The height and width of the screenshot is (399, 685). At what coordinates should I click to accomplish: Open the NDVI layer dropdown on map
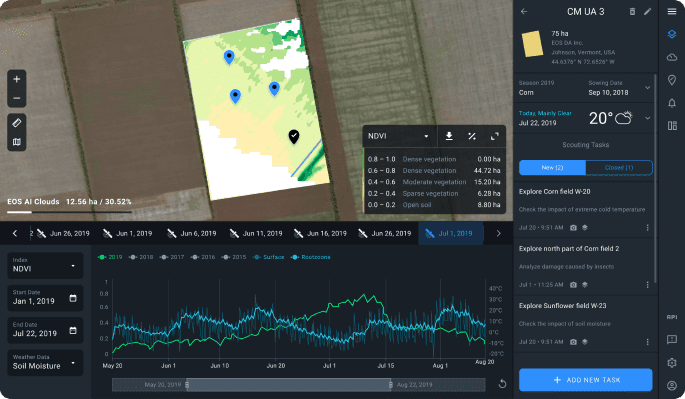coord(398,136)
